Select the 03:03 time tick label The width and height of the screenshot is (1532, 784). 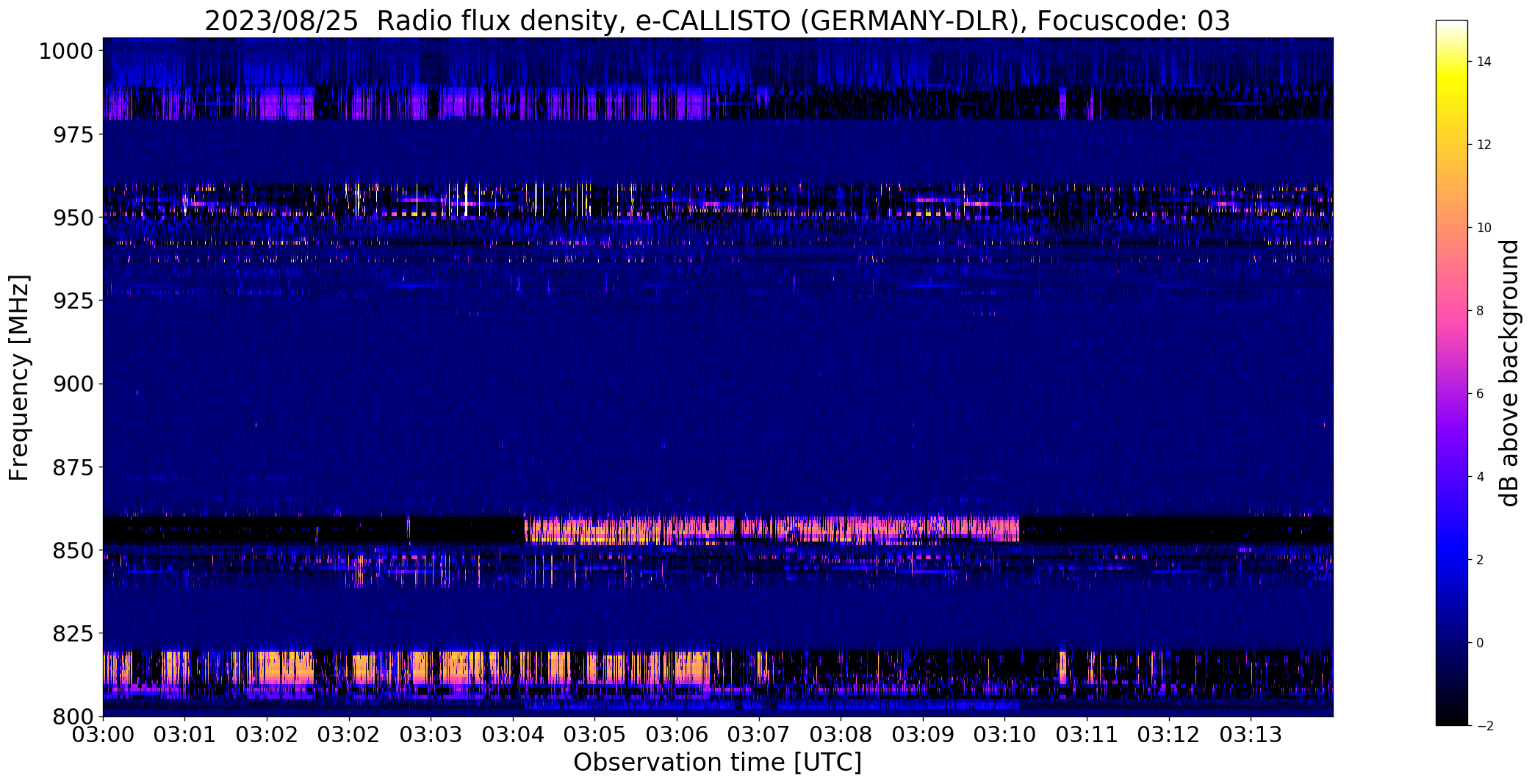(x=431, y=735)
